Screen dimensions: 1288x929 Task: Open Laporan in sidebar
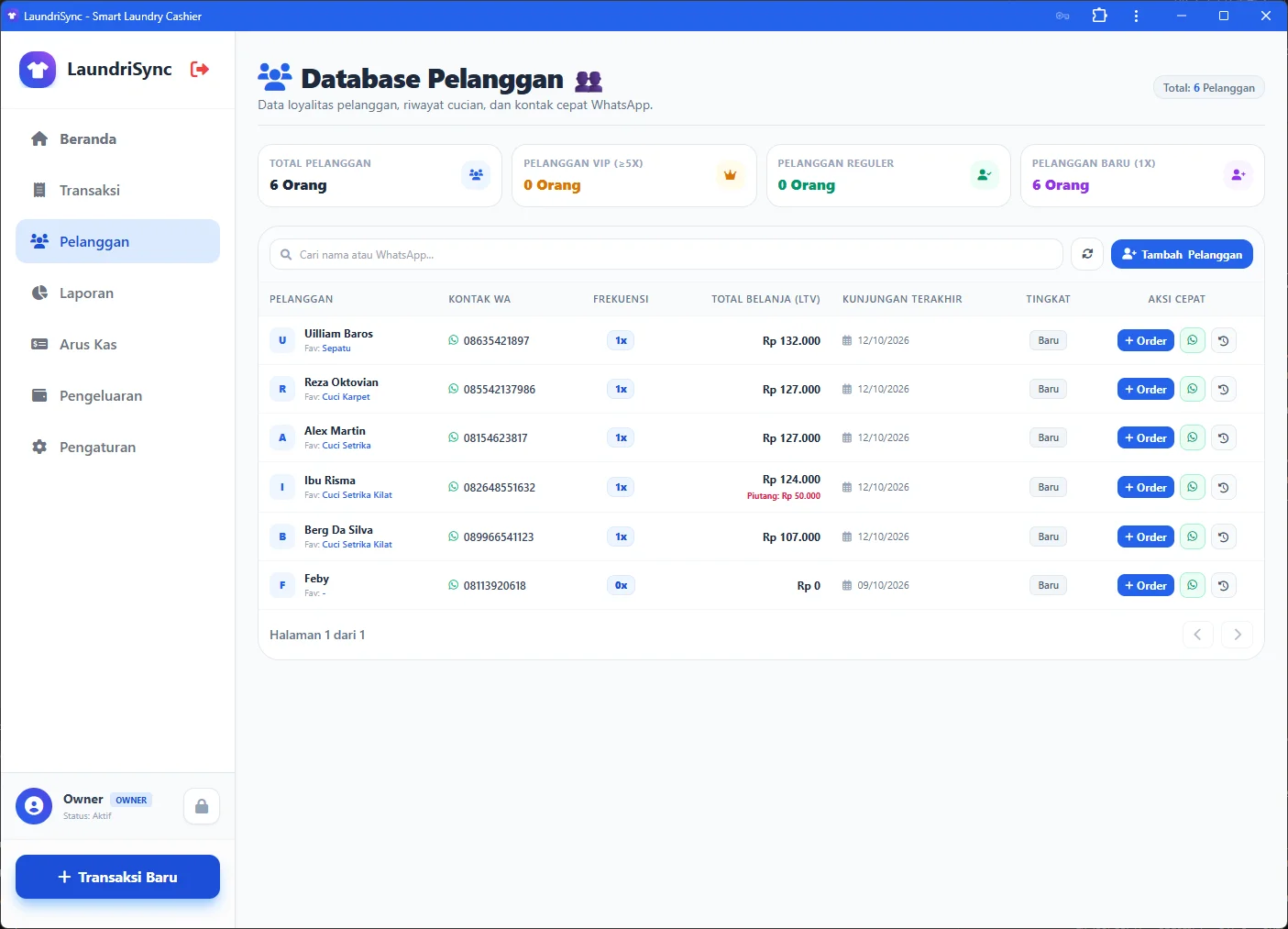117,293
